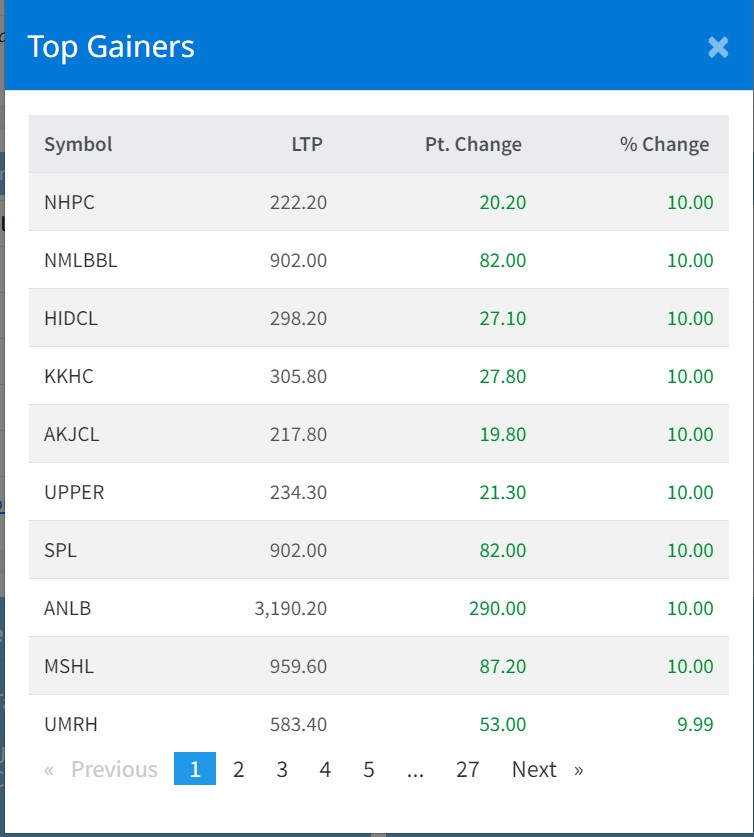This screenshot has height=837, width=754.
Task: Open page 3 in pagination
Action: 282,769
